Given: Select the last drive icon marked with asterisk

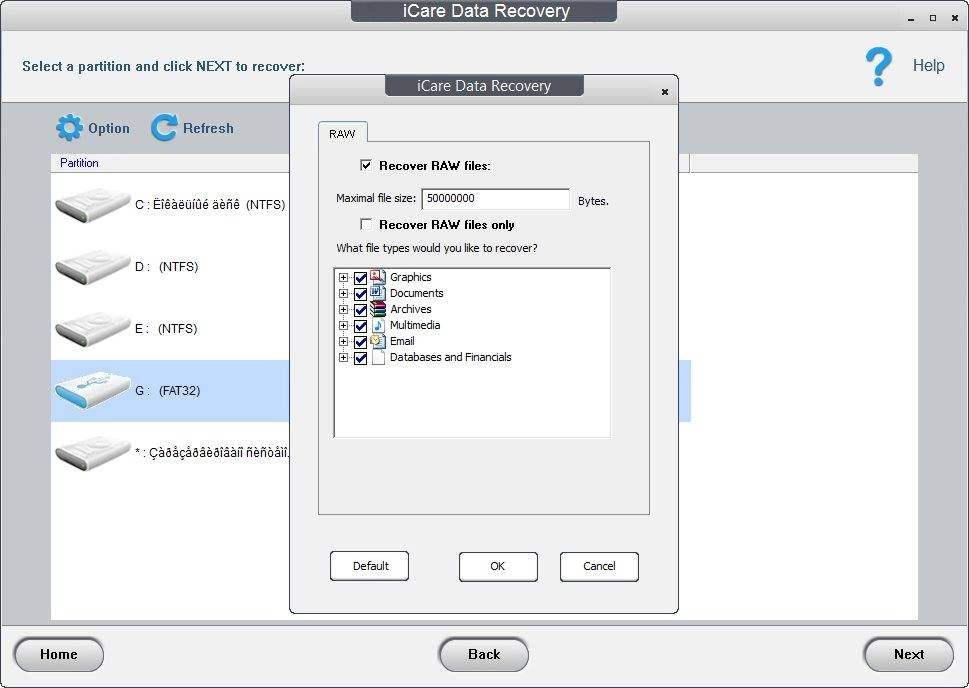Looking at the screenshot, I should pos(93,452).
